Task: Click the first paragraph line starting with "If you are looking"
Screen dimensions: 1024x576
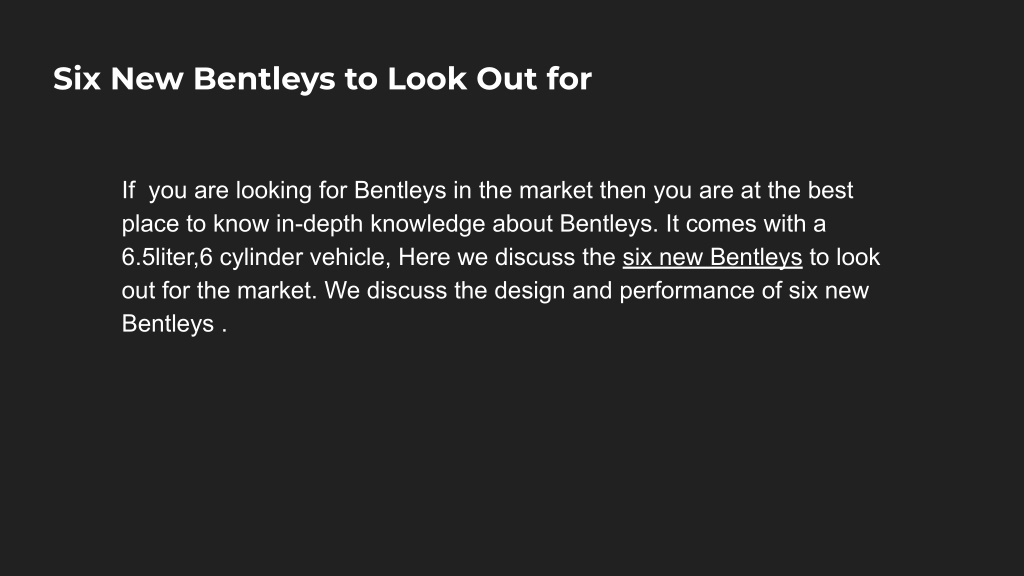Action: click(487, 191)
